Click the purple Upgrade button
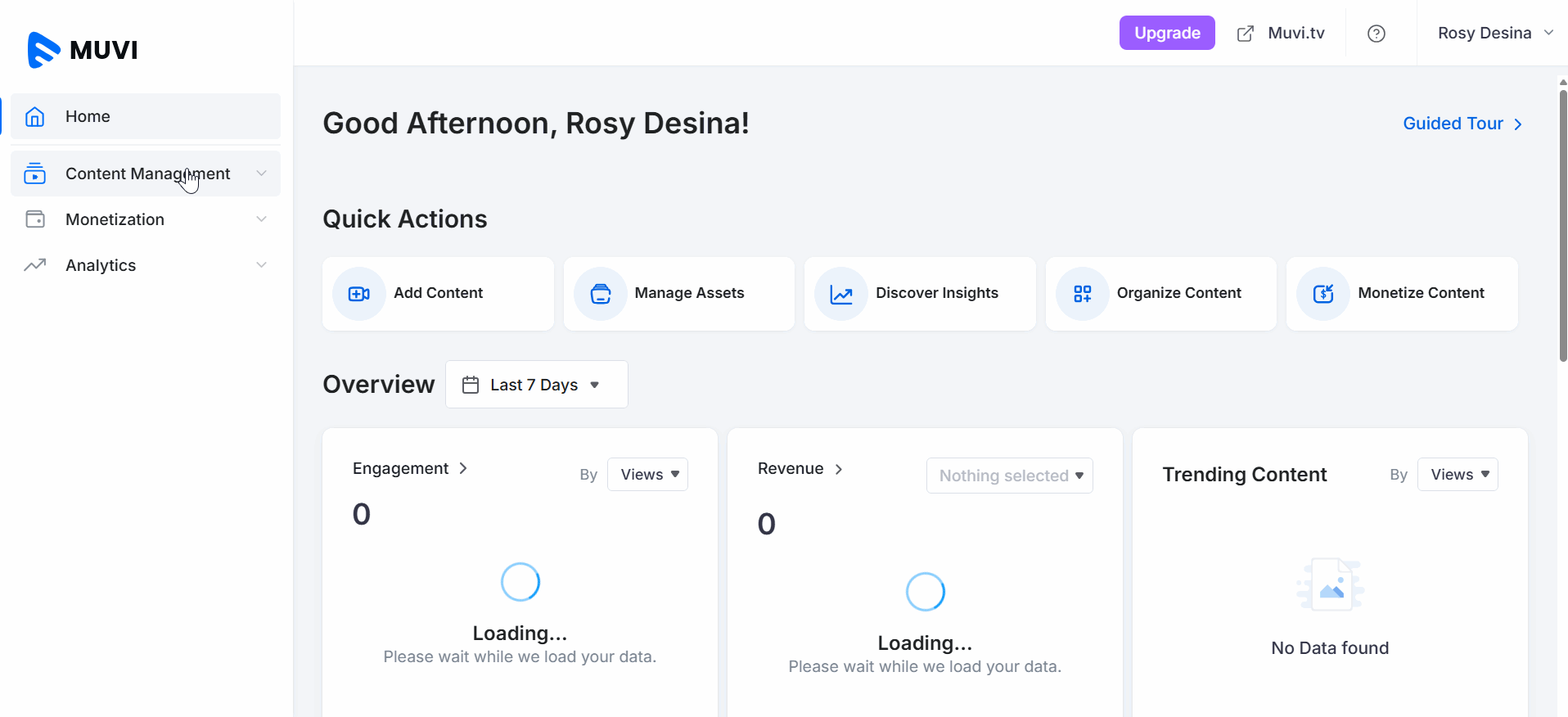 point(1167,34)
